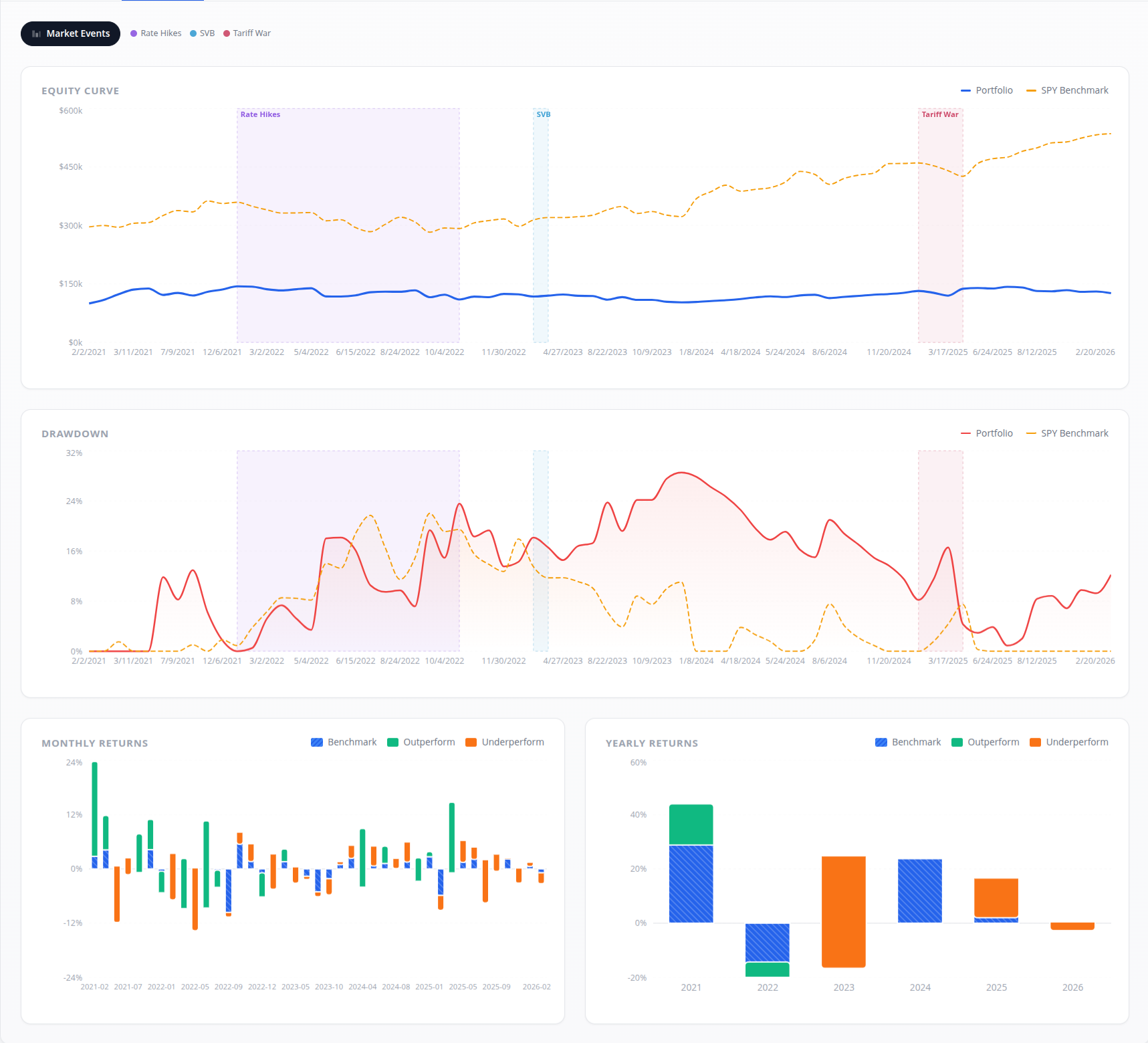The height and width of the screenshot is (1043, 1148).
Task: Click the 2/20/2026 label on drawdown axis
Action: 1095,661
